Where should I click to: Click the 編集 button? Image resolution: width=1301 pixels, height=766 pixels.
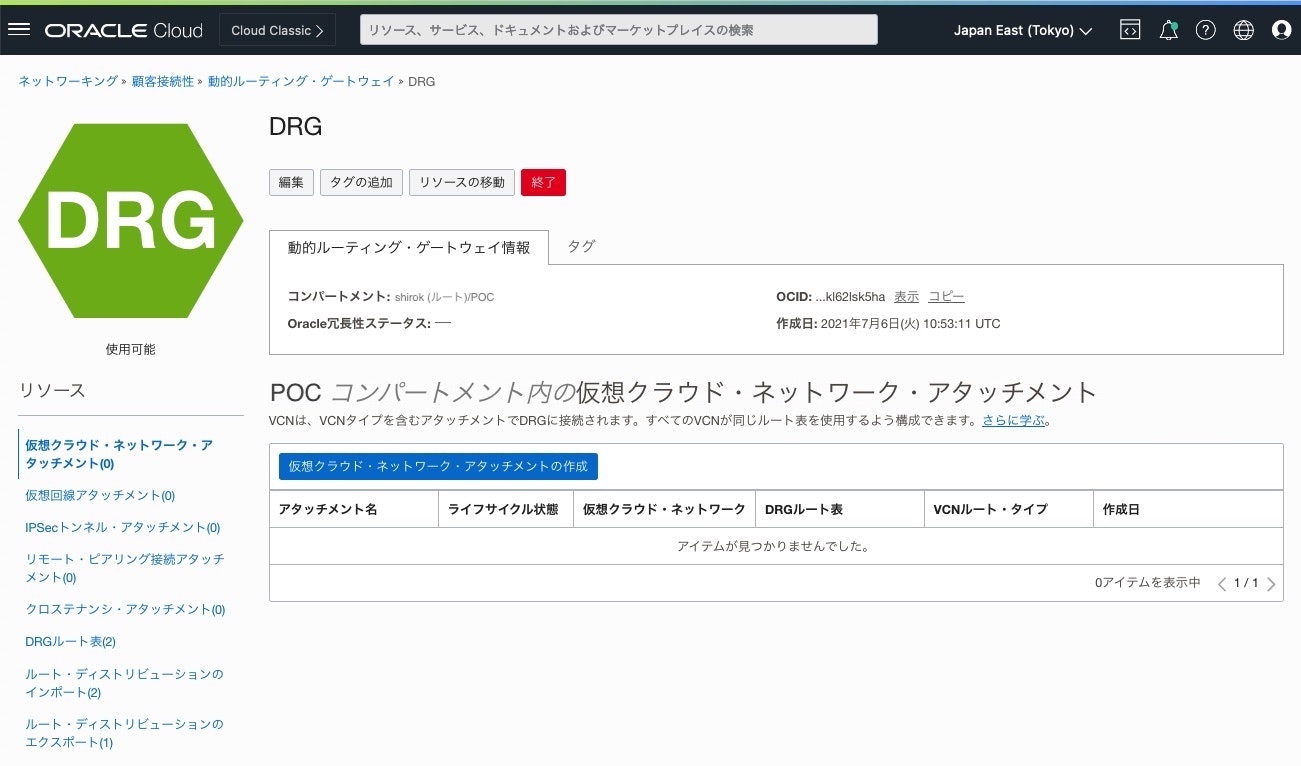tap(291, 182)
